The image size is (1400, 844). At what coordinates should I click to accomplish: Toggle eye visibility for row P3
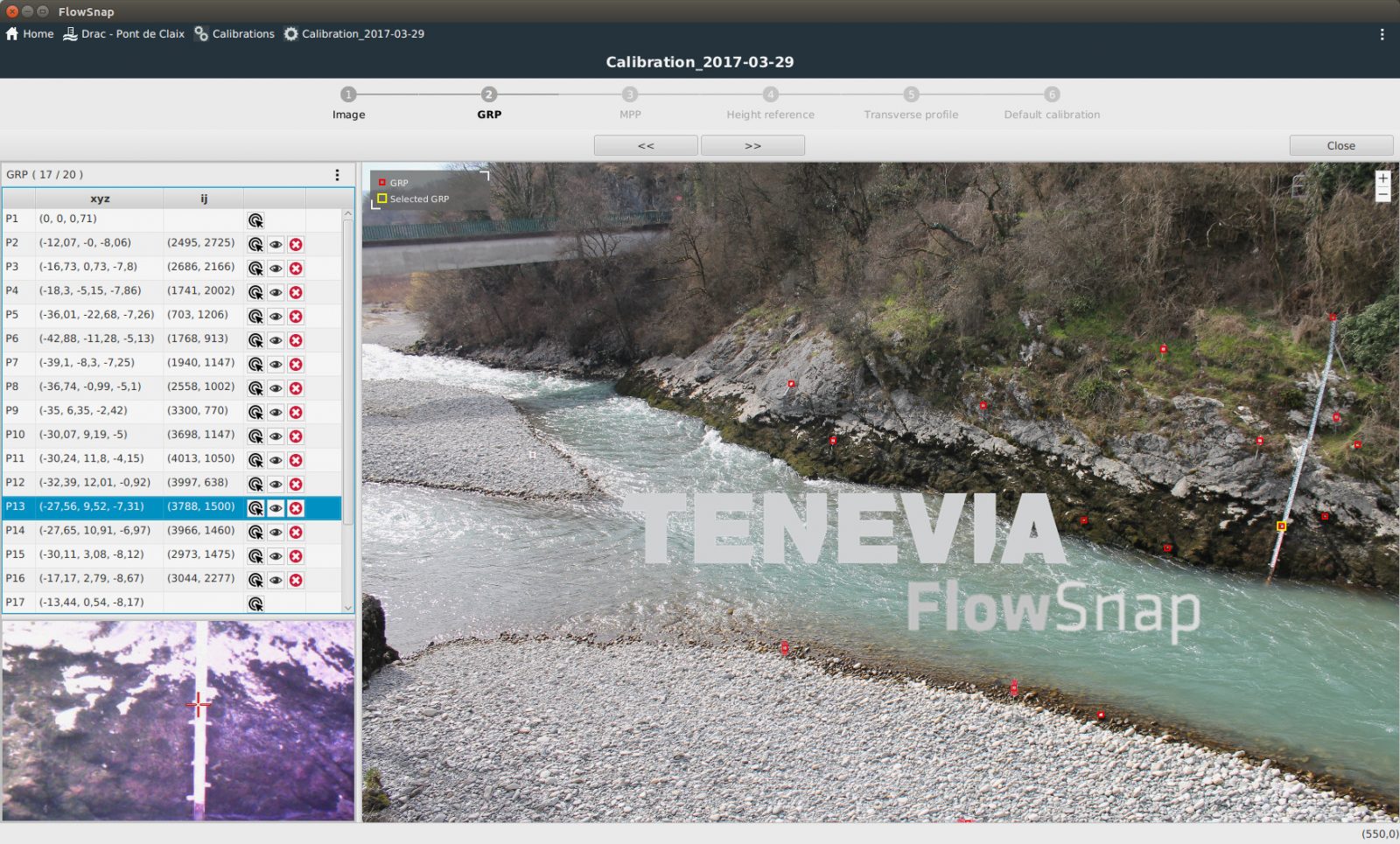(x=276, y=269)
